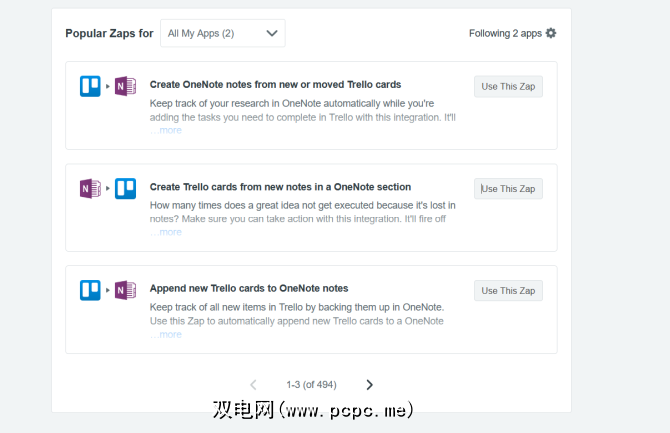Expand more text on first zap description
Image resolution: width=670 pixels, height=433 pixels.
tap(169, 130)
